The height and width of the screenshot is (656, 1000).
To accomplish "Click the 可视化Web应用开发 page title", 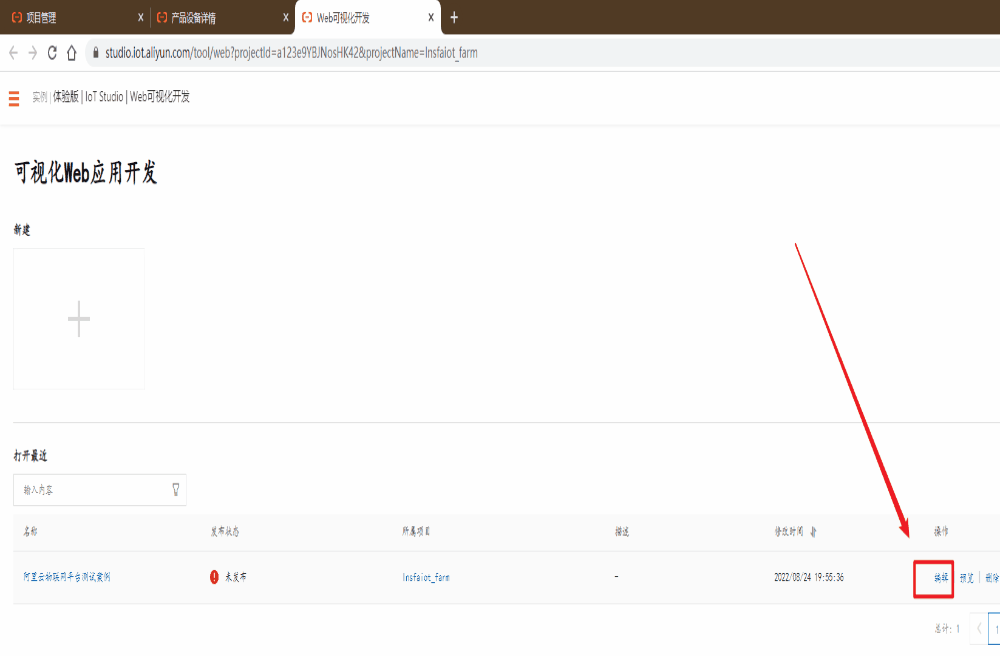I will pyautogui.click(x=85, y=173).
